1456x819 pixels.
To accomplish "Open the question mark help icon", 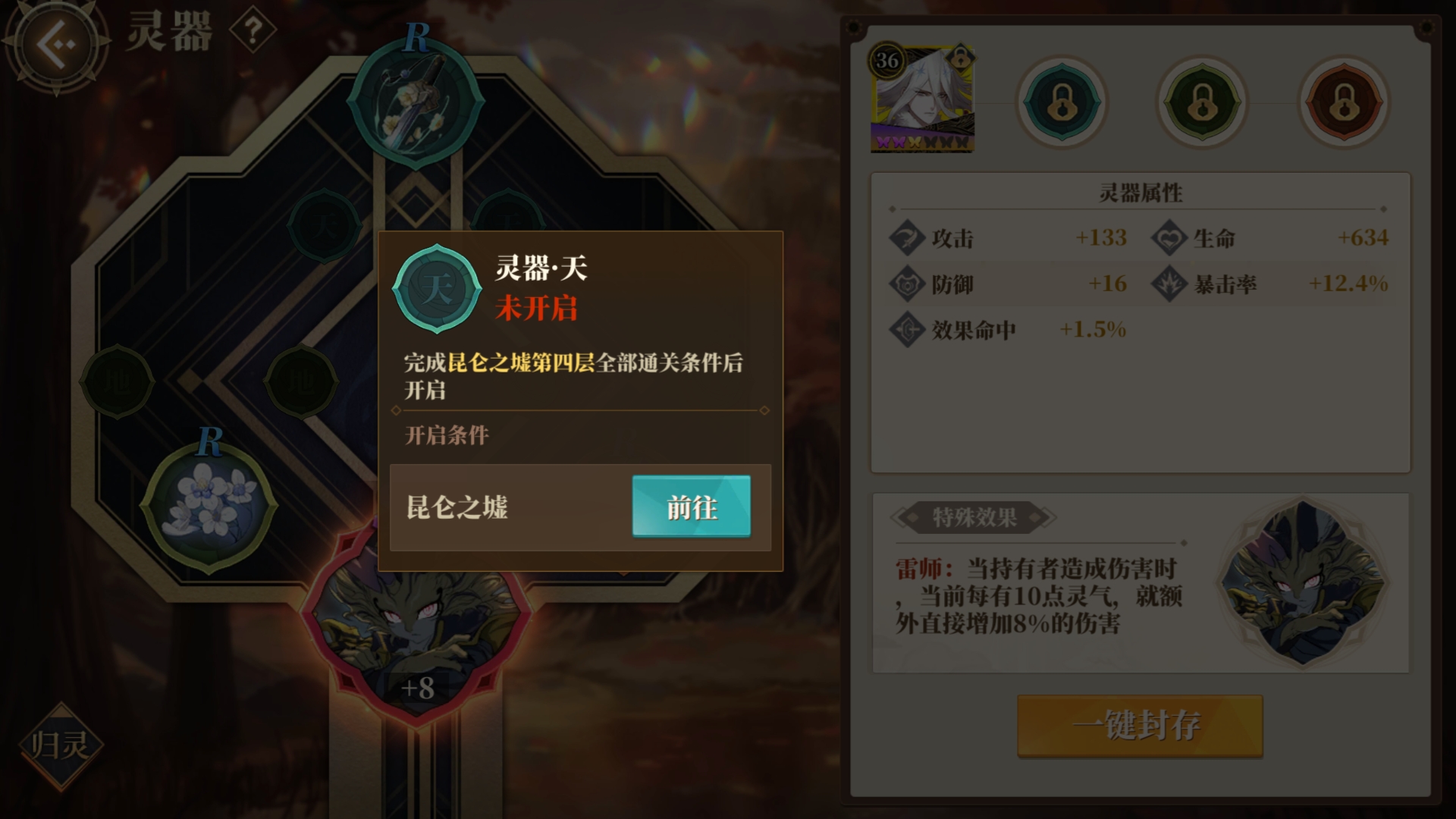I will (253, 31).
